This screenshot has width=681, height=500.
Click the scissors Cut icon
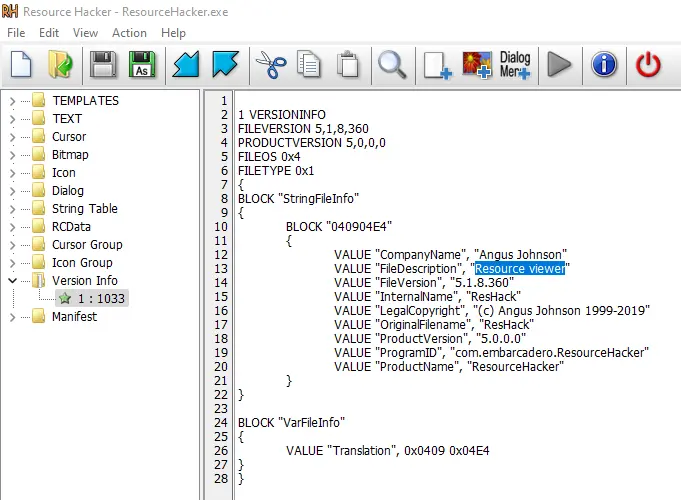tap(270, 65)
